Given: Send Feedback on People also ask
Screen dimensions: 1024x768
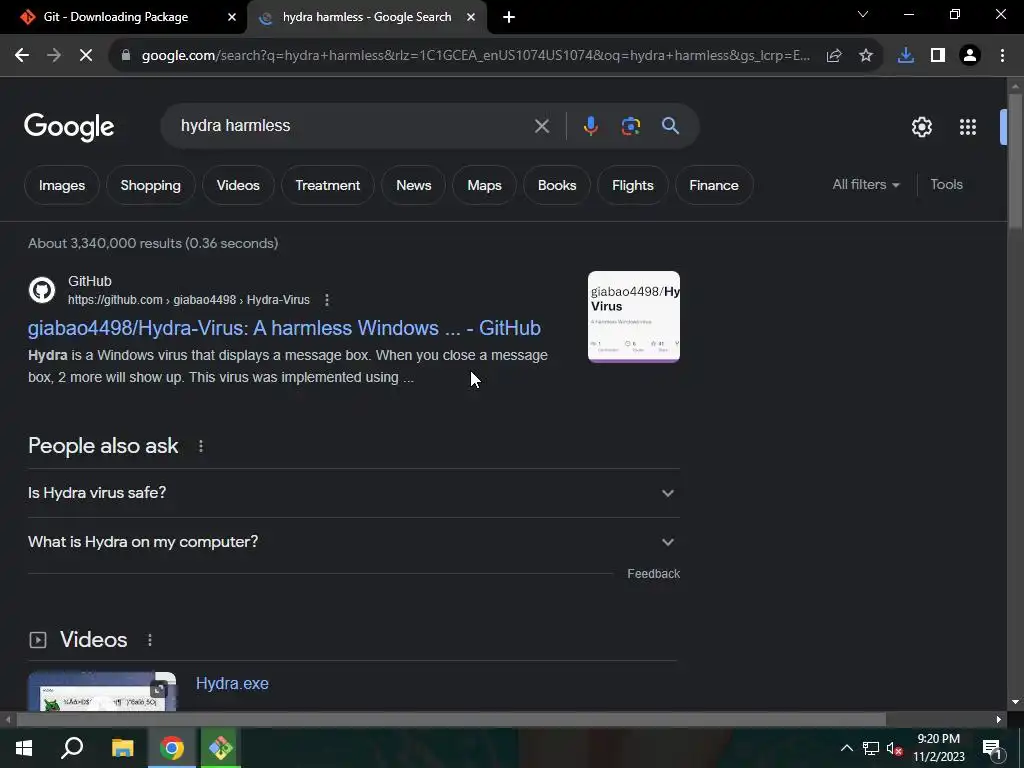Looking at the screenshot, I should click(x=654, y=574).
